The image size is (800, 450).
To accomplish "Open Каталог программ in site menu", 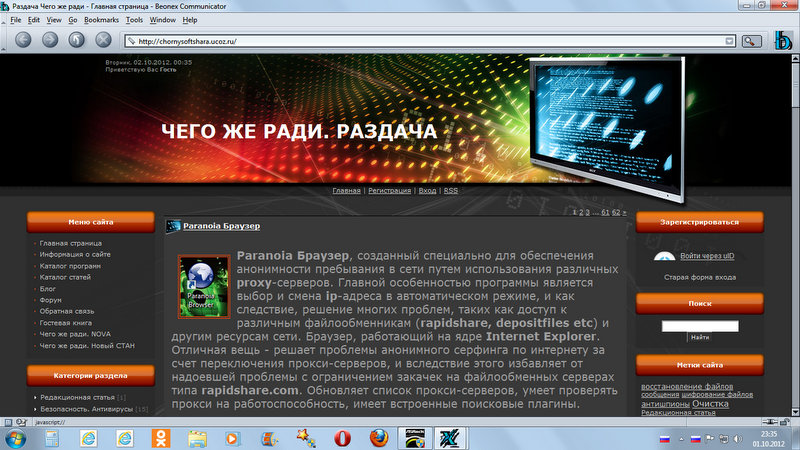I will tap(70, 266).
